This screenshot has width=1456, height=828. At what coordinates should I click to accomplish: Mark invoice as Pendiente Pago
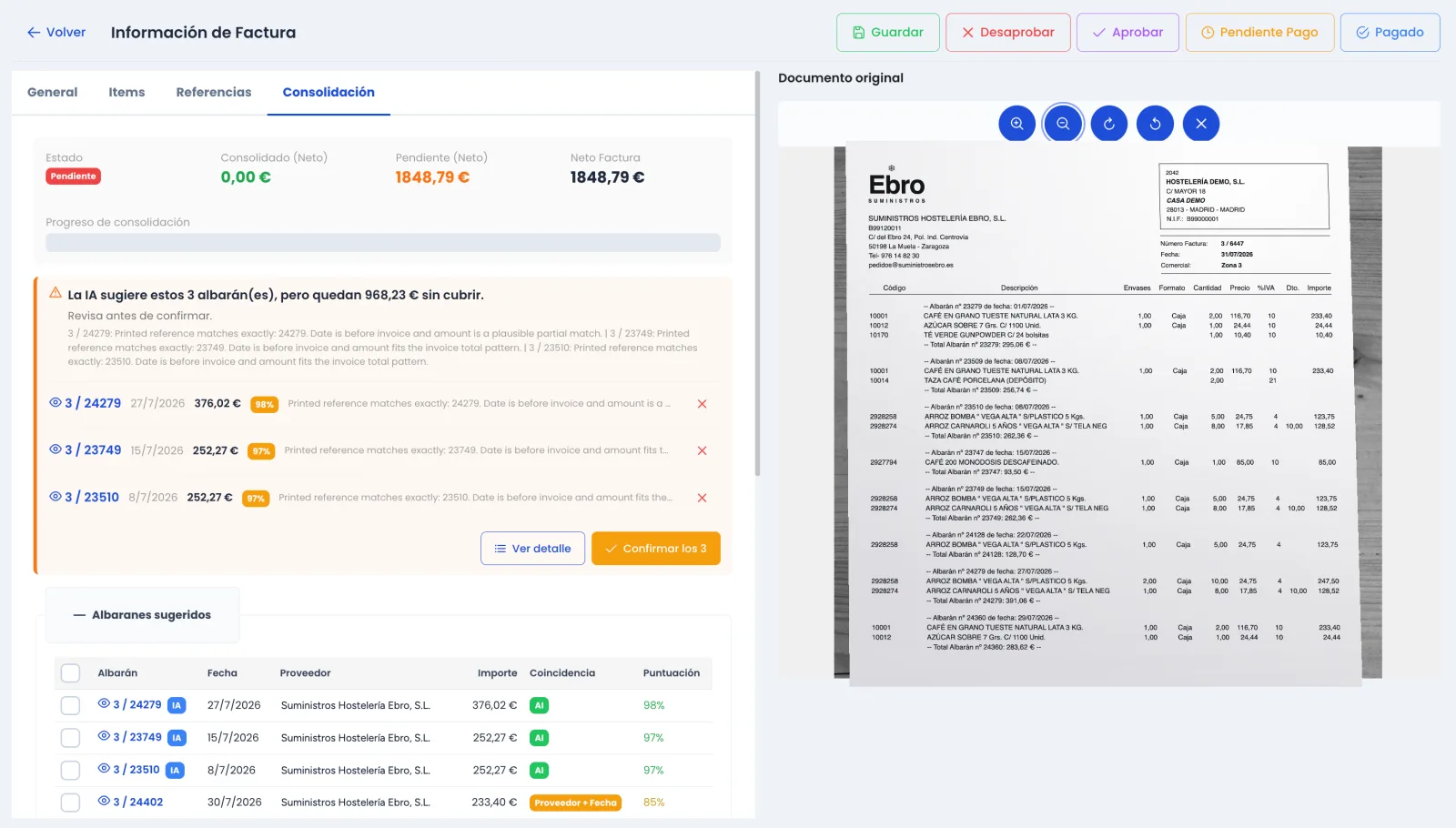[x=1259, y=32]
